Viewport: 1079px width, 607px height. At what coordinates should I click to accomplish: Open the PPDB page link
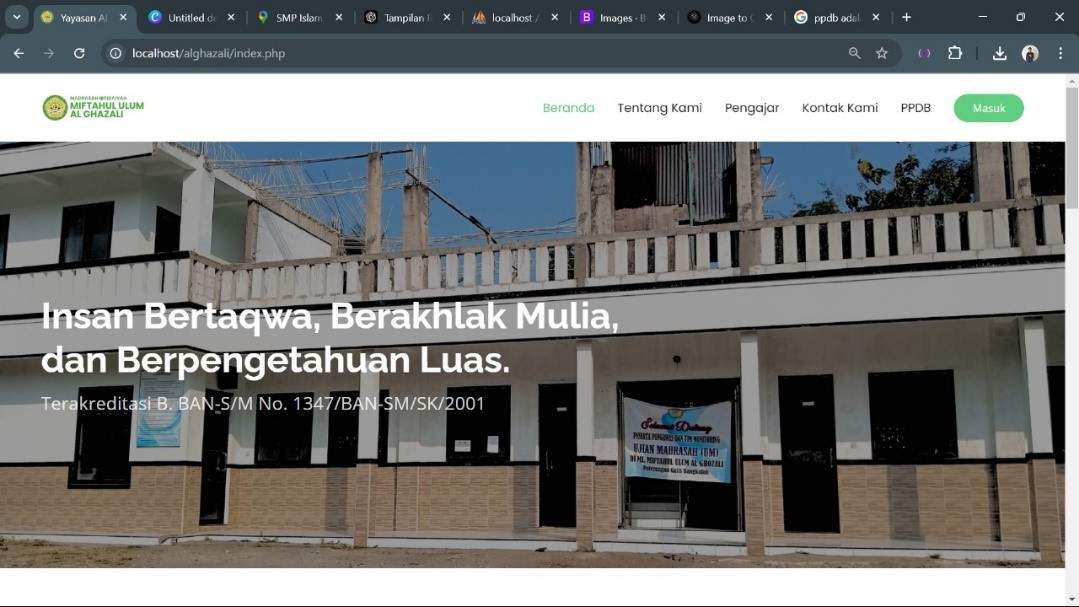click(x=916, y=107)
